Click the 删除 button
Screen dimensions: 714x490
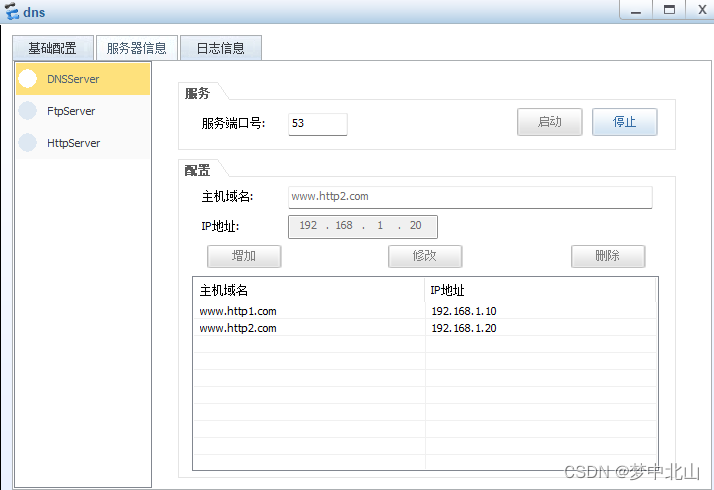click(608, 256)
